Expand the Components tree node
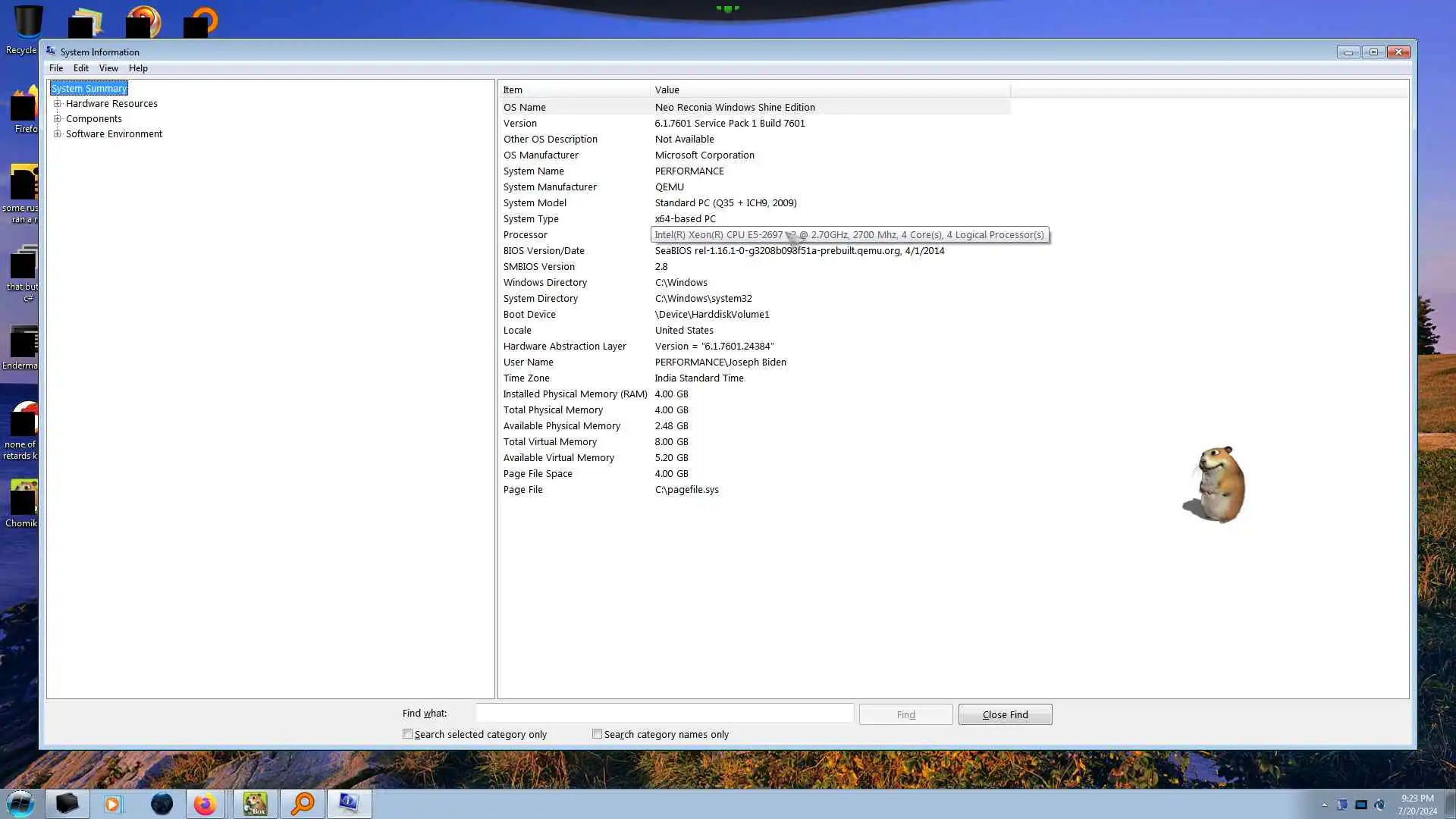The image size is (1456, 819). click(x=58, y=119)
